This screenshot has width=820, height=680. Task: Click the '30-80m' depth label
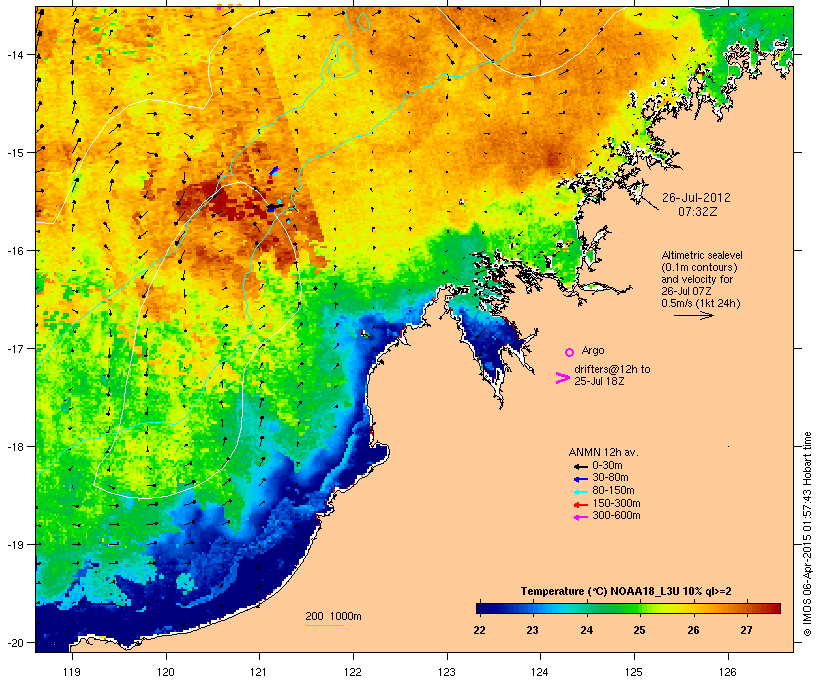point(610,478)
